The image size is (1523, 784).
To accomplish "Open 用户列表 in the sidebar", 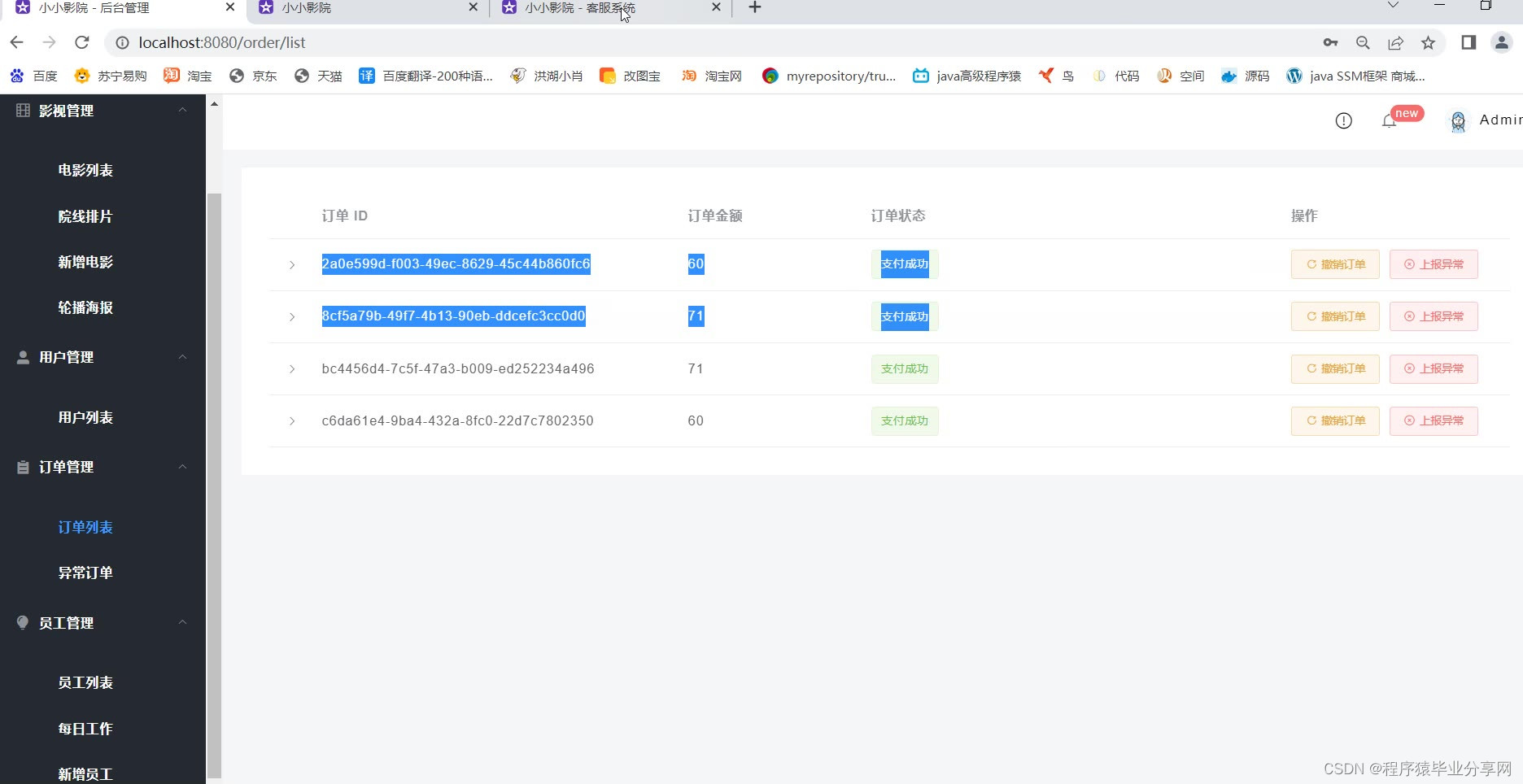I will (x=85, y=417).
